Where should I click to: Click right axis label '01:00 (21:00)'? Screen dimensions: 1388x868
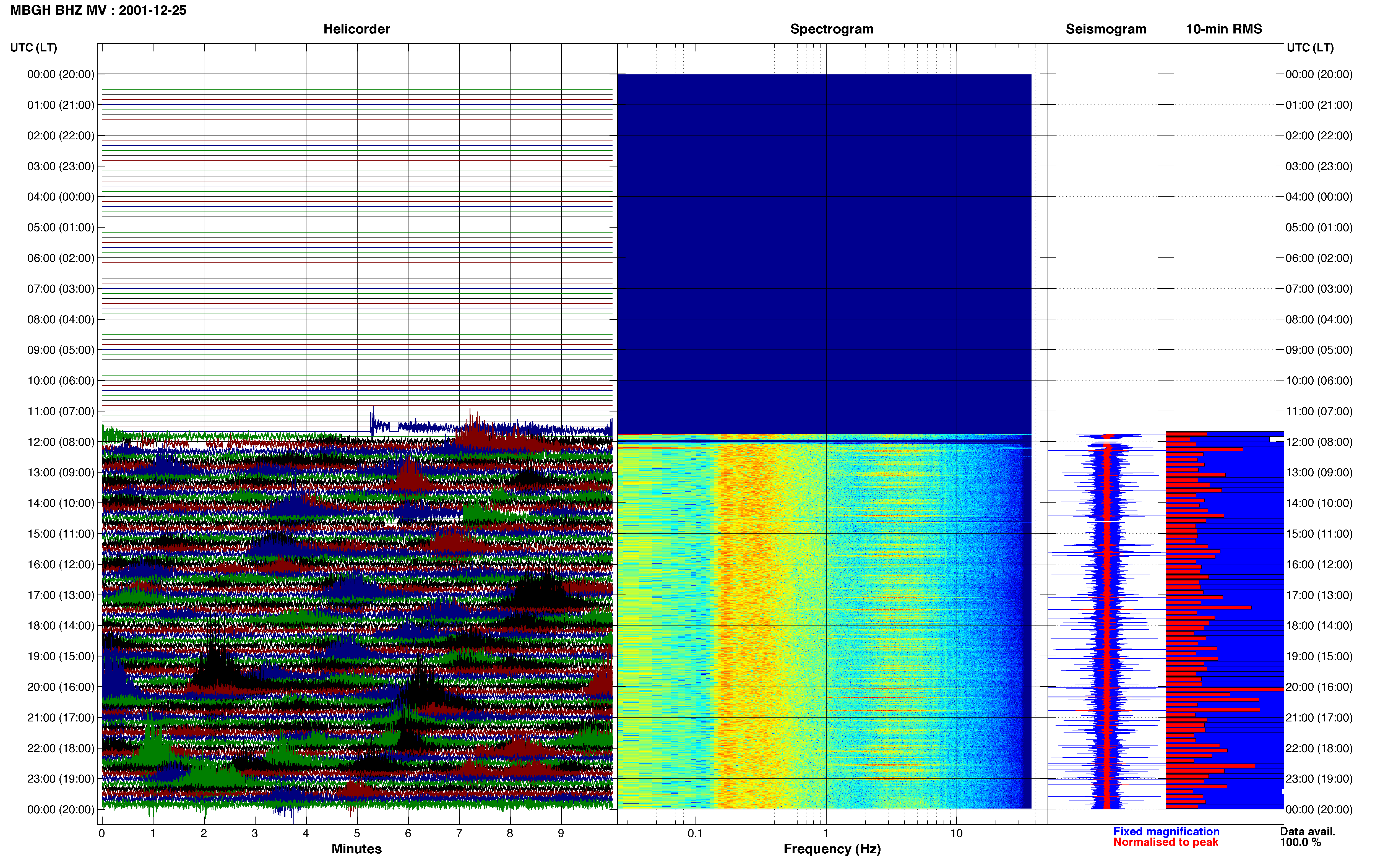1319,105
